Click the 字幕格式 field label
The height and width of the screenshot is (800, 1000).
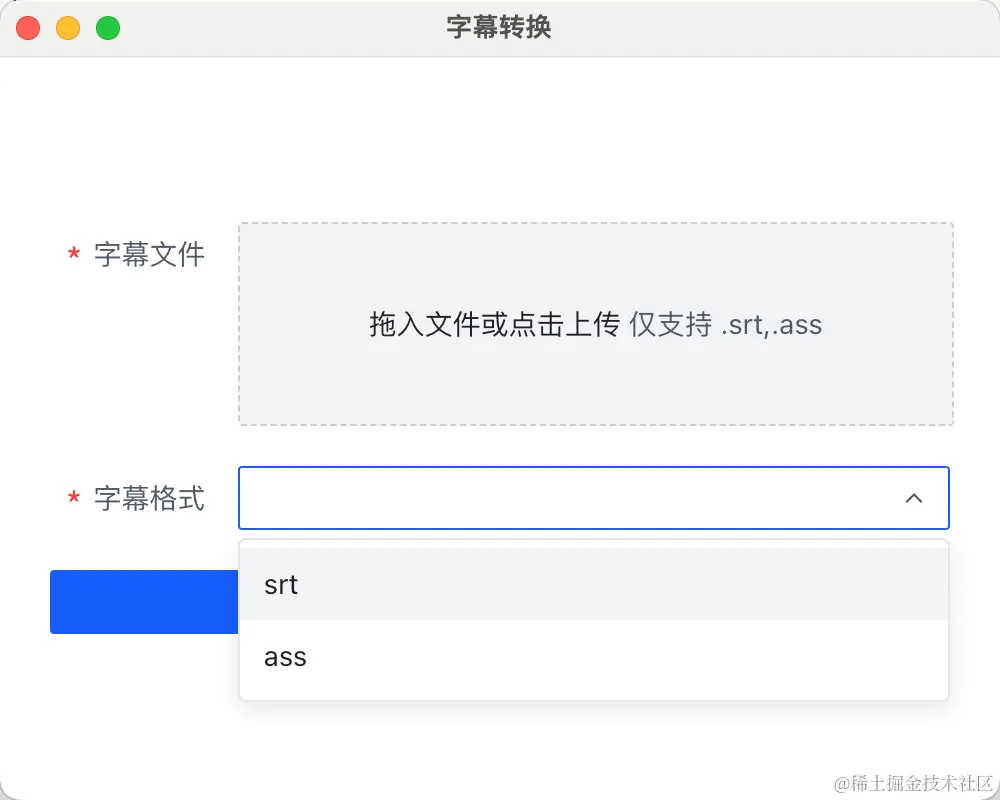click(x=149, y=498)
